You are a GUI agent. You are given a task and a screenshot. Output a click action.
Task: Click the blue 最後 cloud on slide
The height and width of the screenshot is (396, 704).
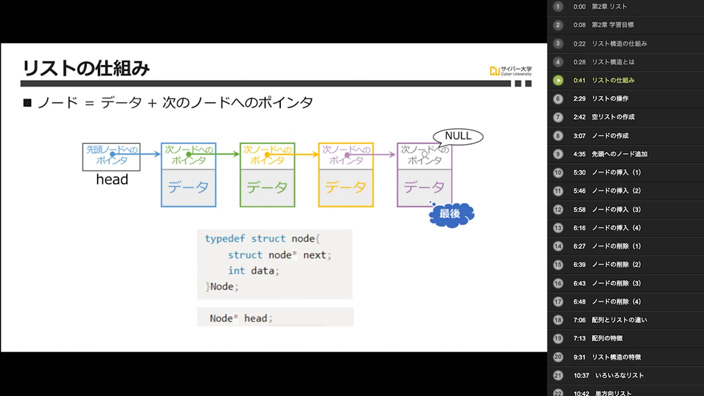coord(451,215)
